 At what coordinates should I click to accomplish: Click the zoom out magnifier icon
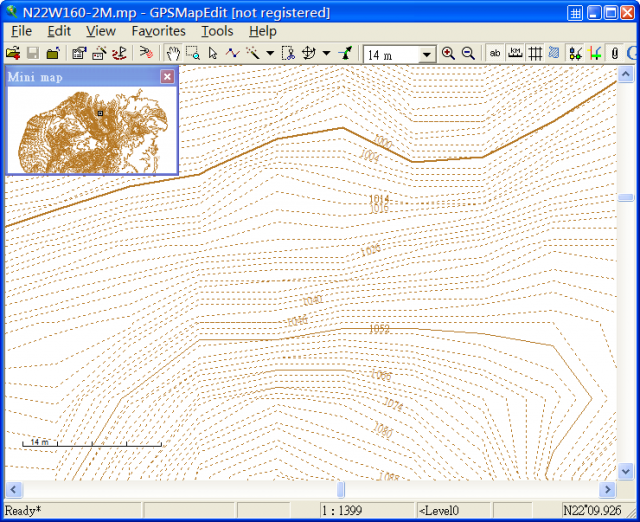point(468,53)
